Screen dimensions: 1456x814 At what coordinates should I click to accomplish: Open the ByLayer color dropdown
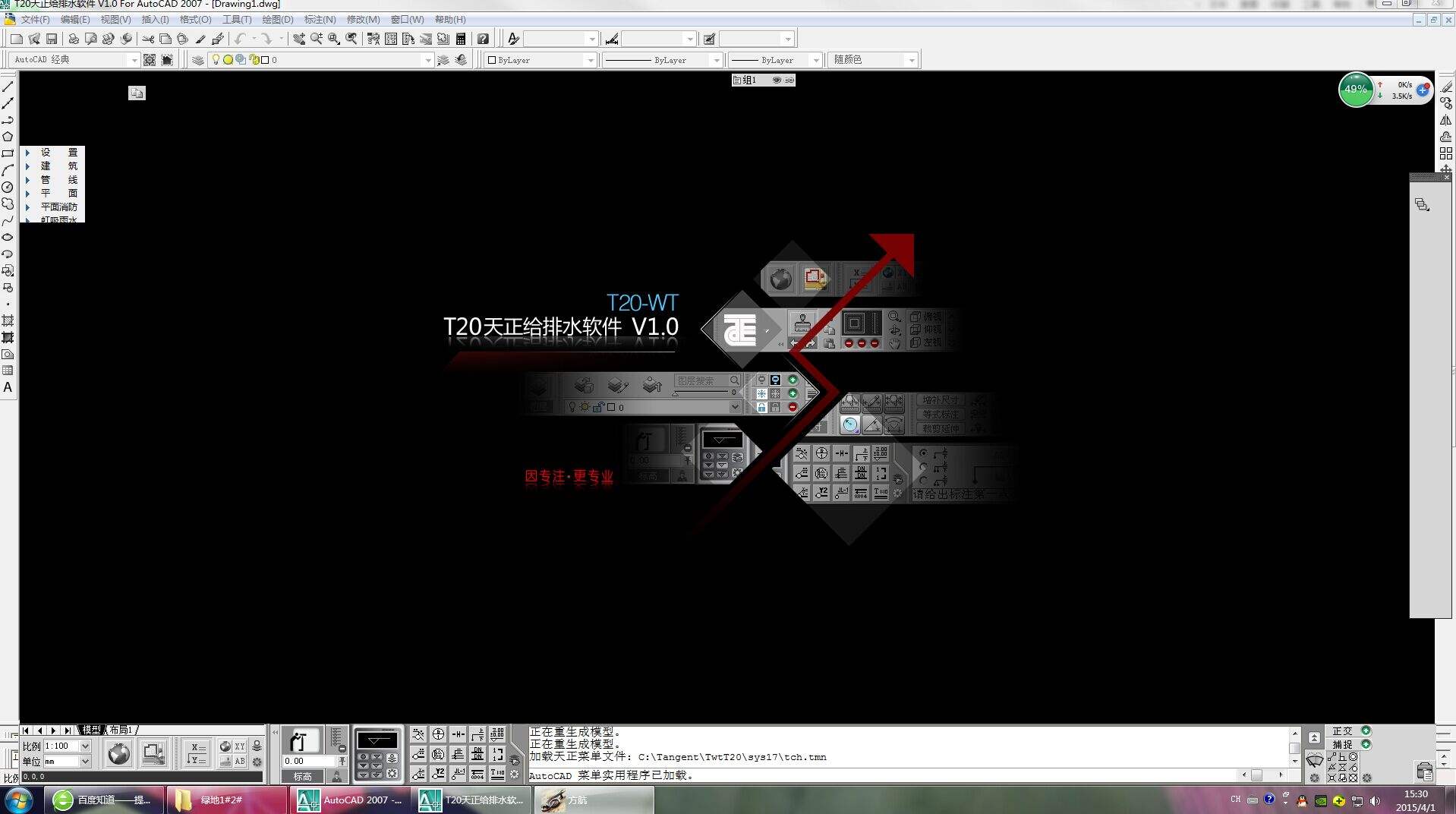[x=590, y=60]
